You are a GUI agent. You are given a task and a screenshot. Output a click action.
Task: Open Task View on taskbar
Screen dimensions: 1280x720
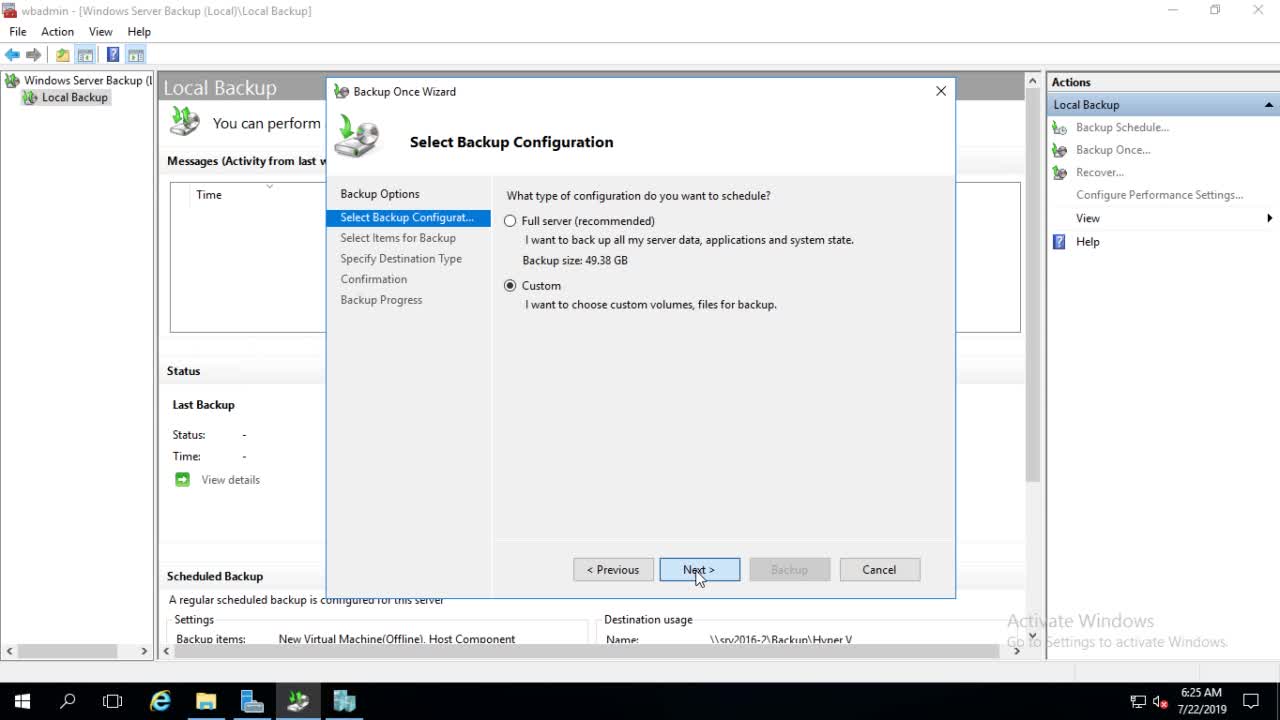pyautogui.click(x=113, y=701)
